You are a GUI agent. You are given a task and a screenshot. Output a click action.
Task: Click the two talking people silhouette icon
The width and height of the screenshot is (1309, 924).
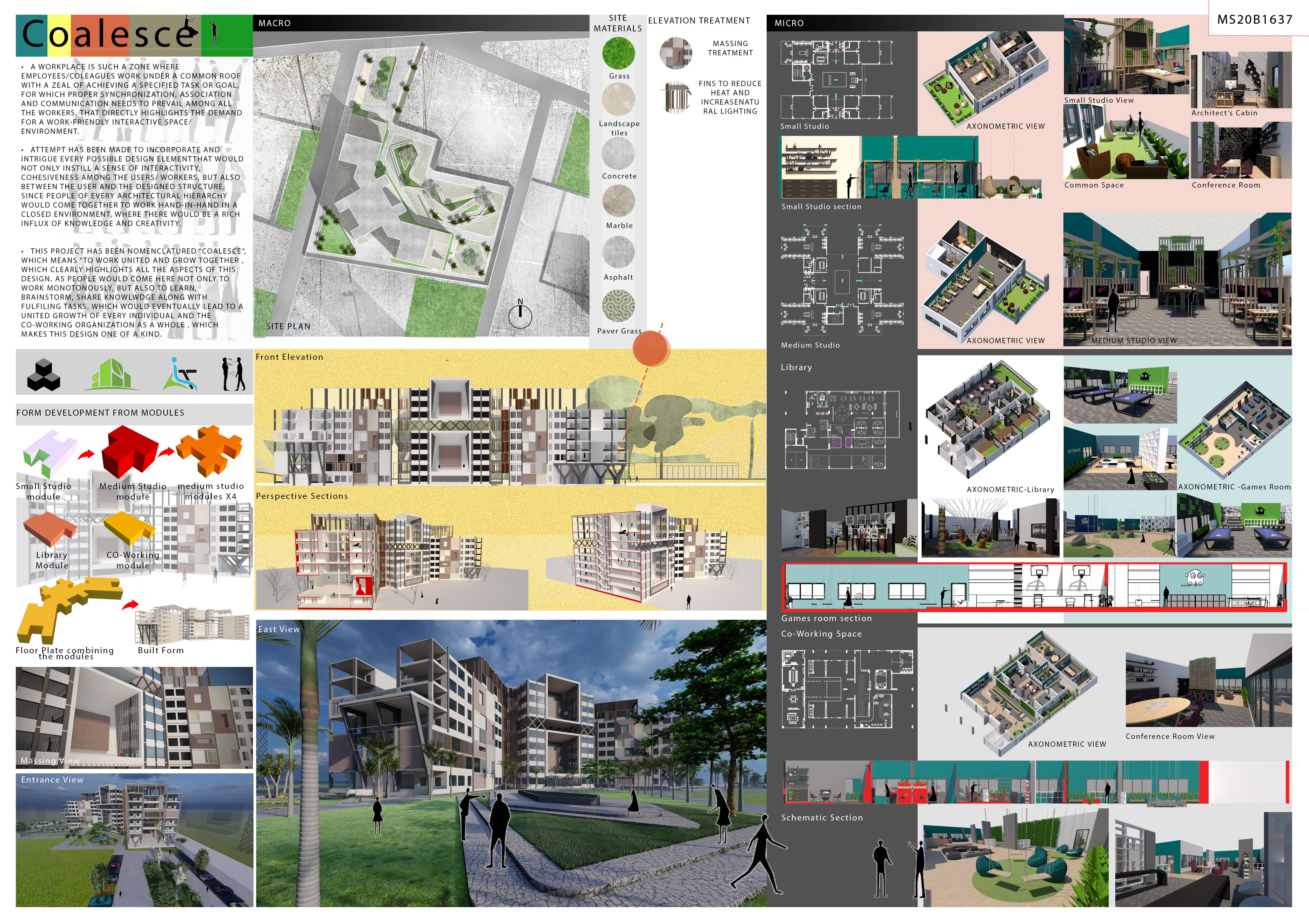click(234, 374)
